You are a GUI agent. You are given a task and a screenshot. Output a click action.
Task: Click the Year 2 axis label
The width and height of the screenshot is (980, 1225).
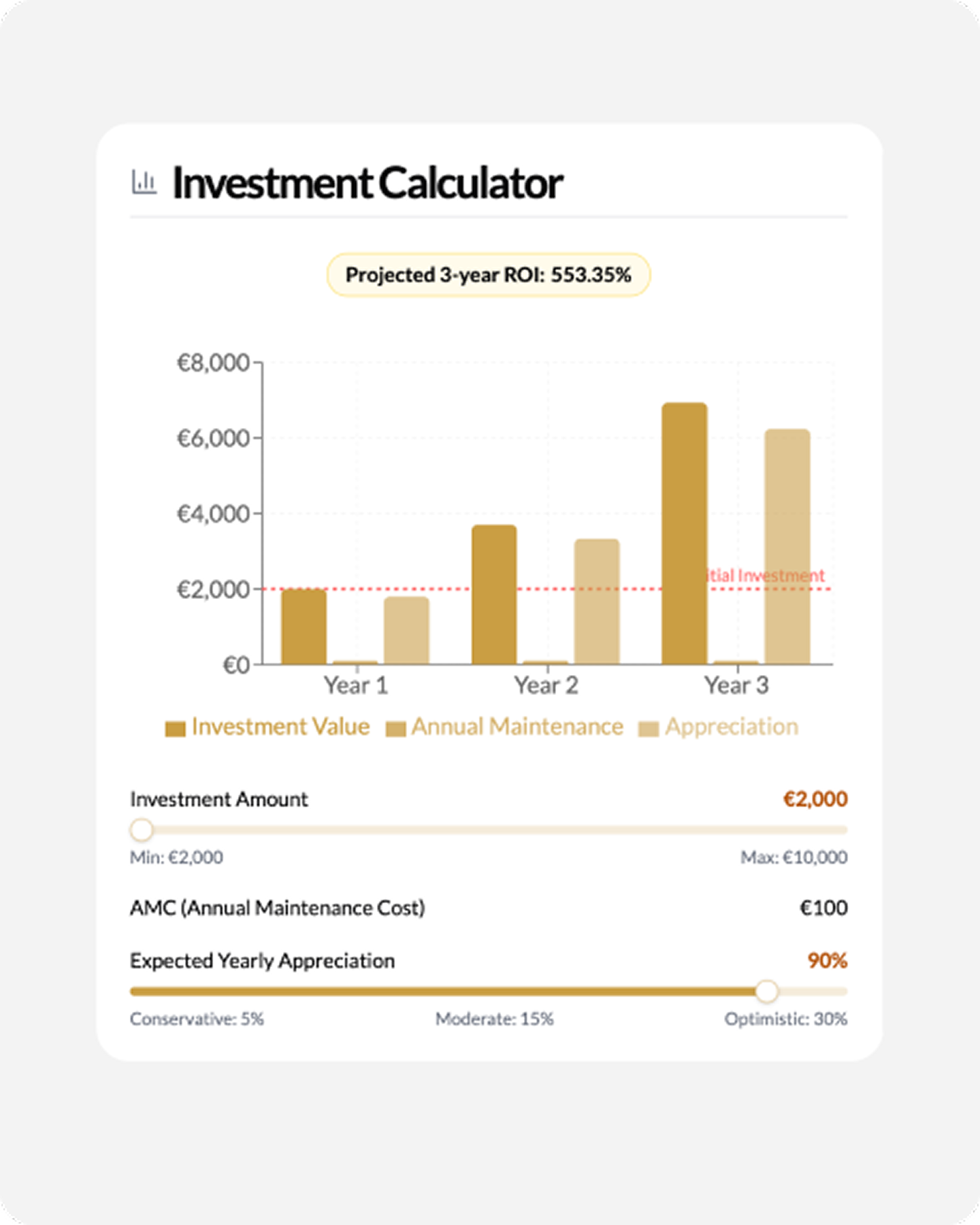(546, 685)
